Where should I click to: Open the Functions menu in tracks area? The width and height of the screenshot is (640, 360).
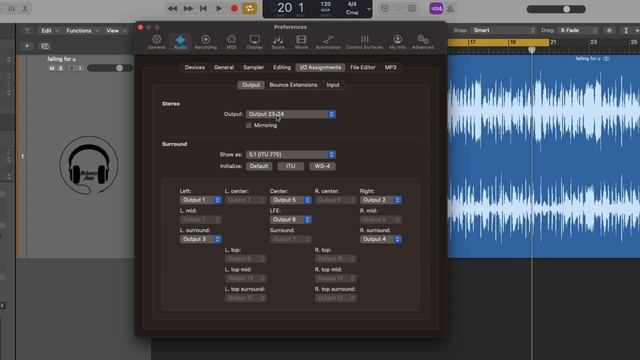[x=82, y=31]
